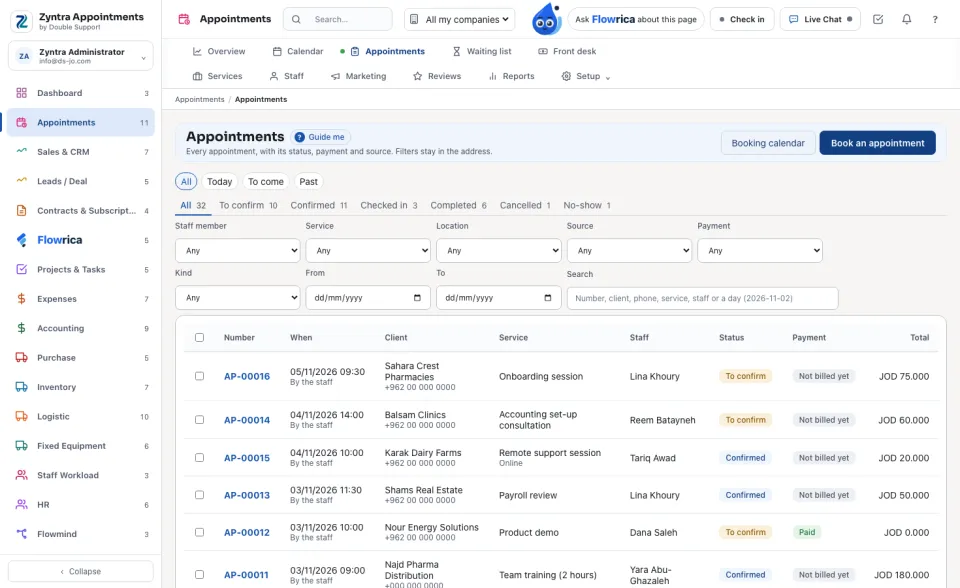960x588 pixels.
Task: Click the help question mark icon
Action: point(935,19)
